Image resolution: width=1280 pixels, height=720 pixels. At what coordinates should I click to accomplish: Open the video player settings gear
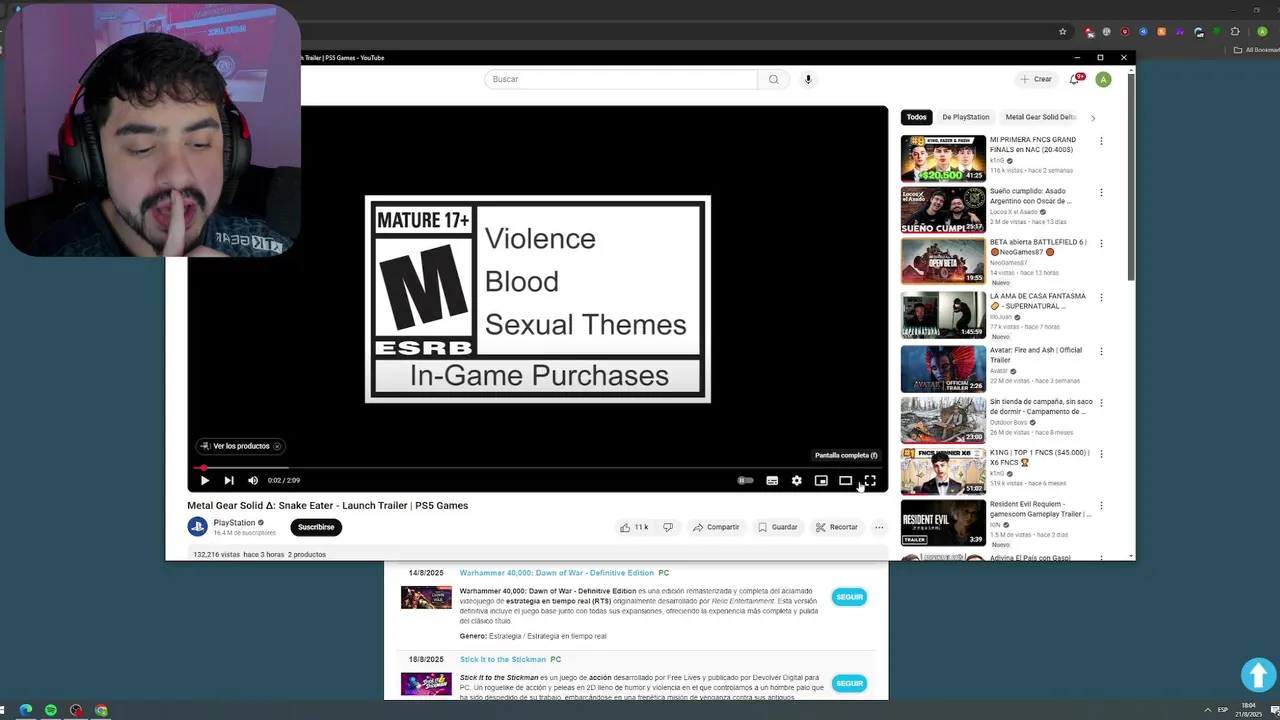796,481
